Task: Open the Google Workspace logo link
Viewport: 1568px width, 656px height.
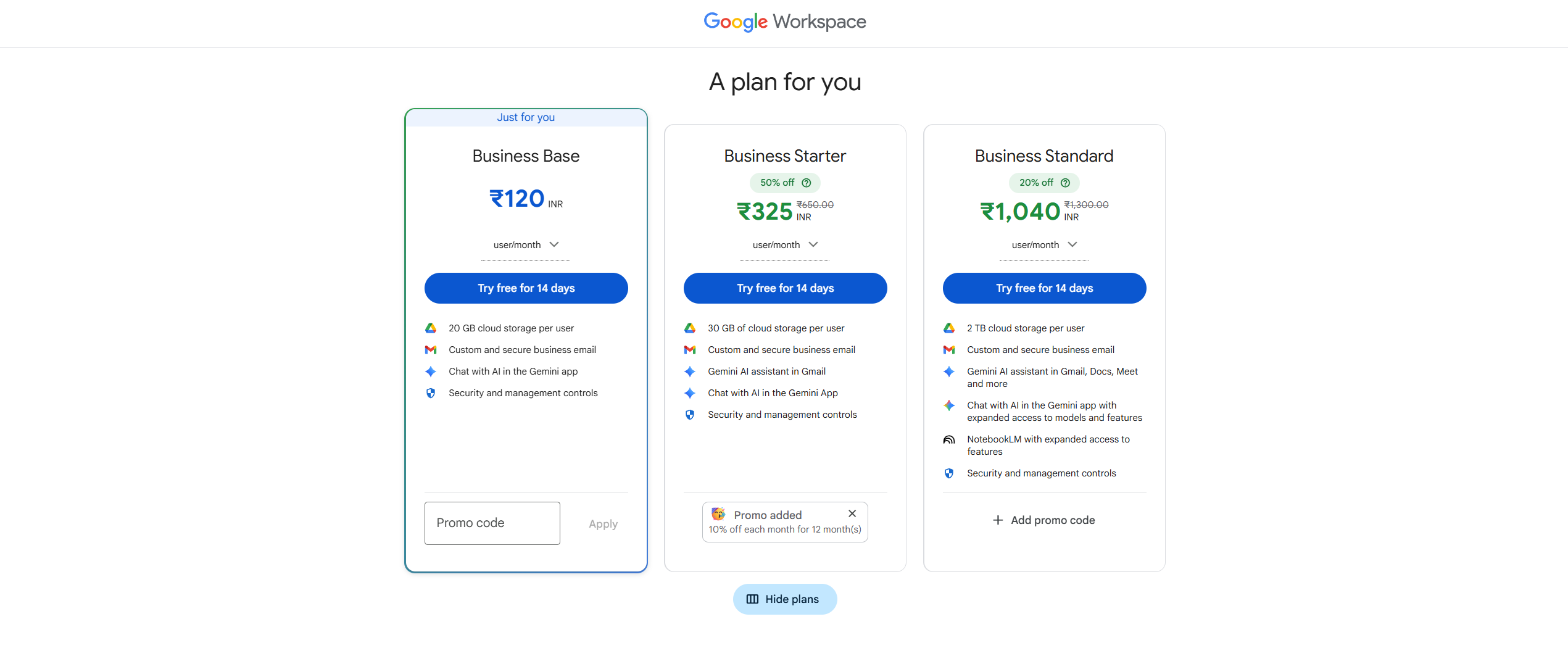Action: (x=784, y=22)
